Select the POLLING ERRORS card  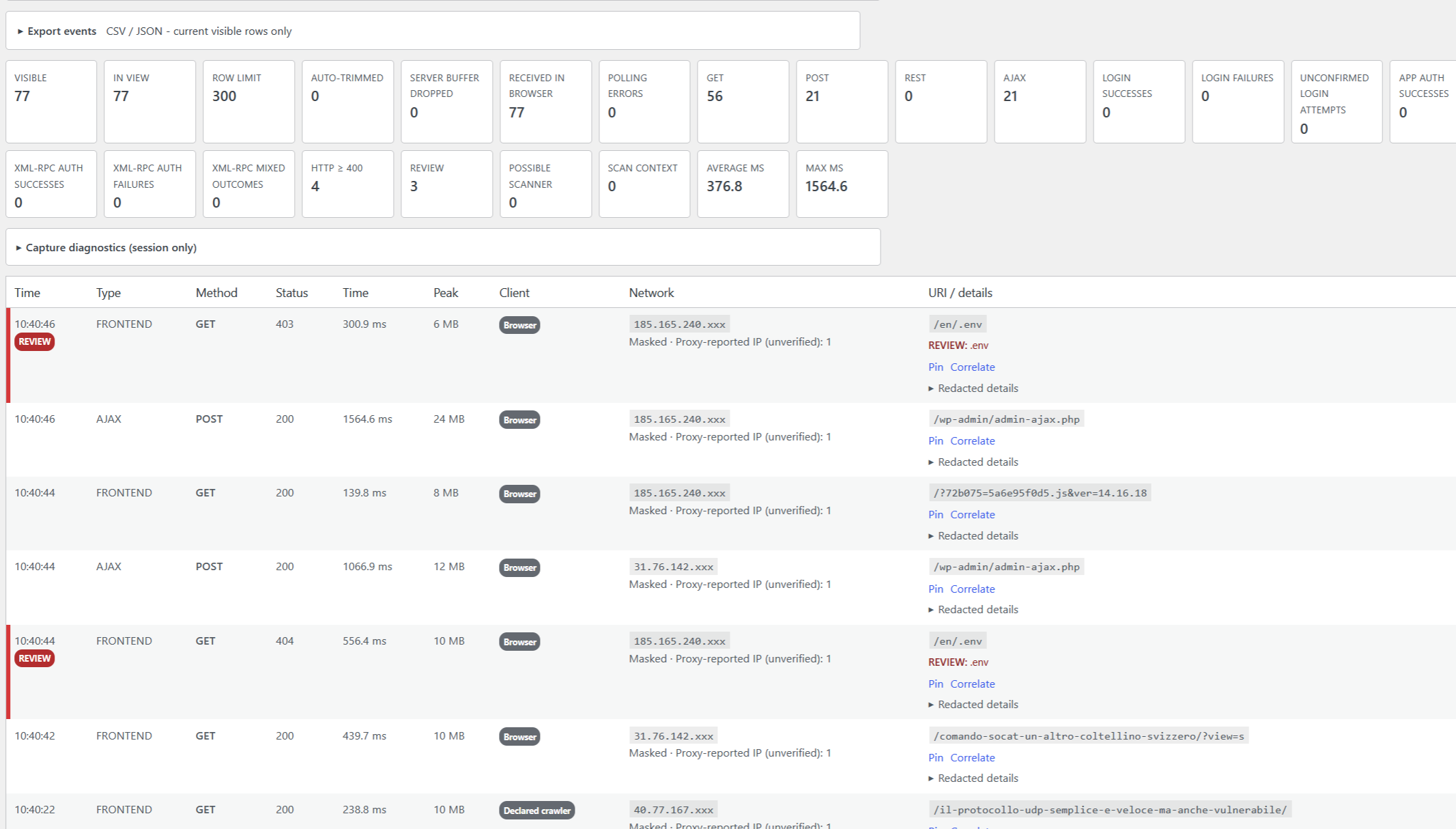[644, 102]
